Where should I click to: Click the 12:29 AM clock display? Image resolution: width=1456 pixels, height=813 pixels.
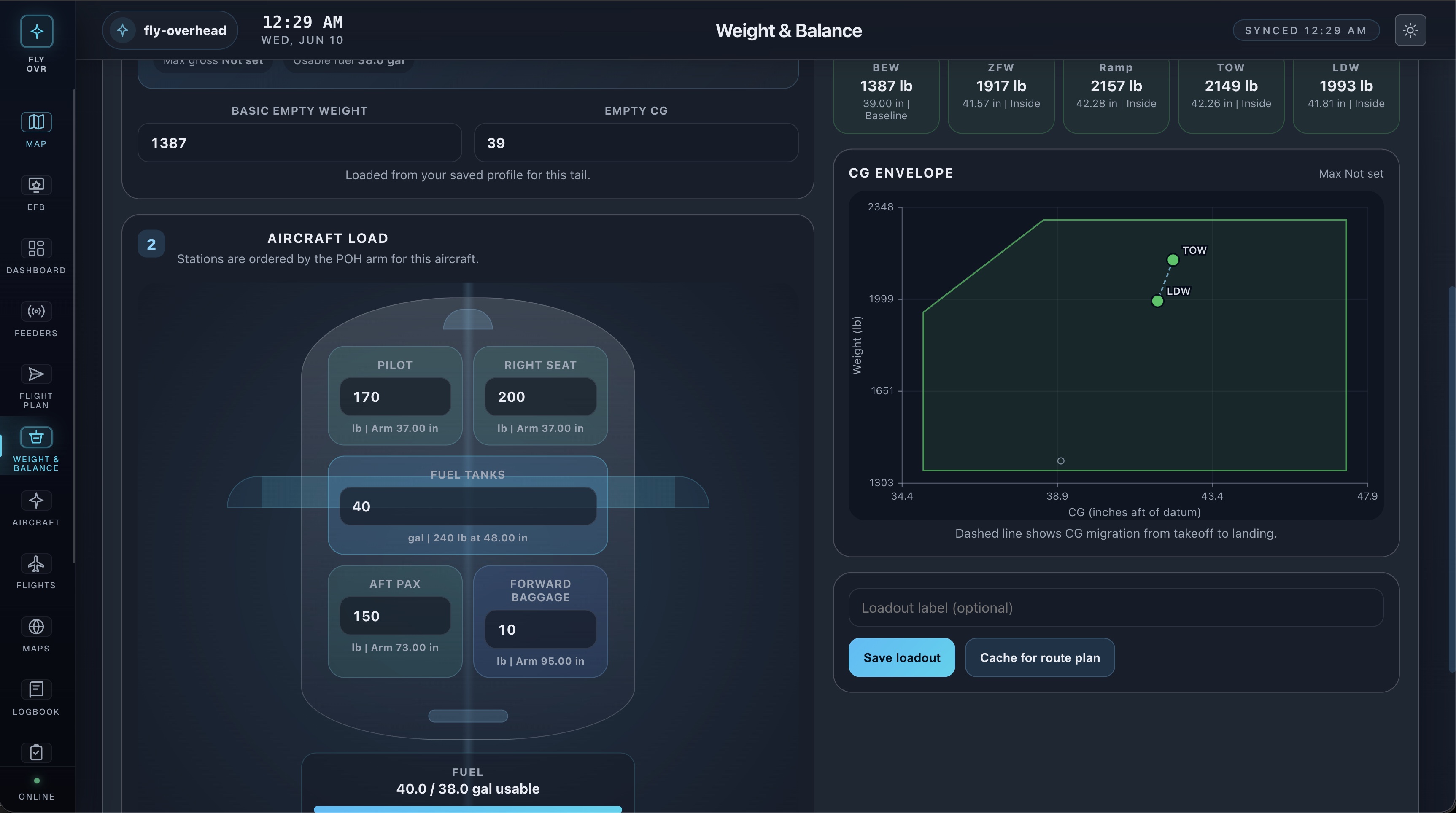coord(302,22)
